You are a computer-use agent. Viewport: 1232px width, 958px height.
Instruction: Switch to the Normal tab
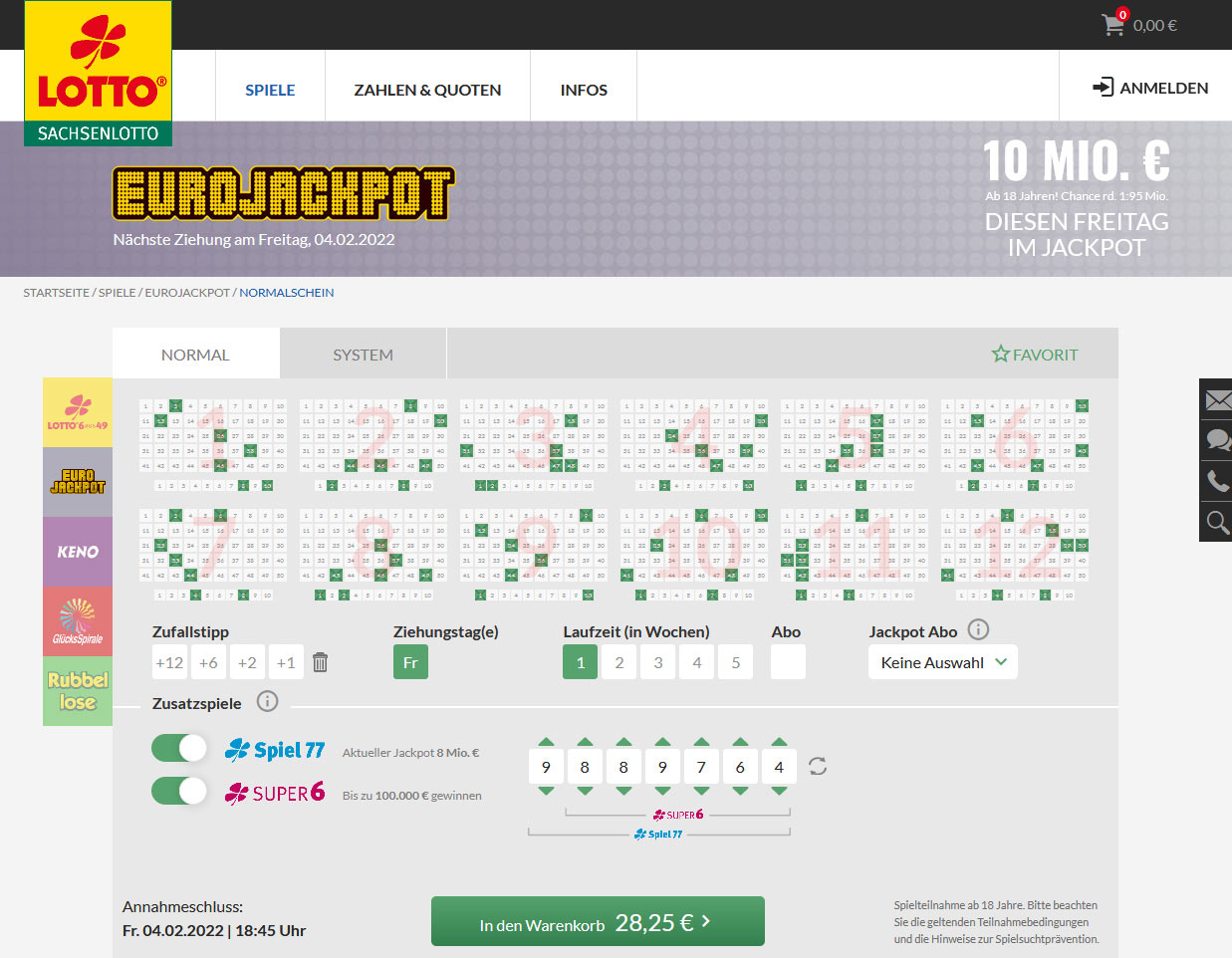(x=195, y=355)
